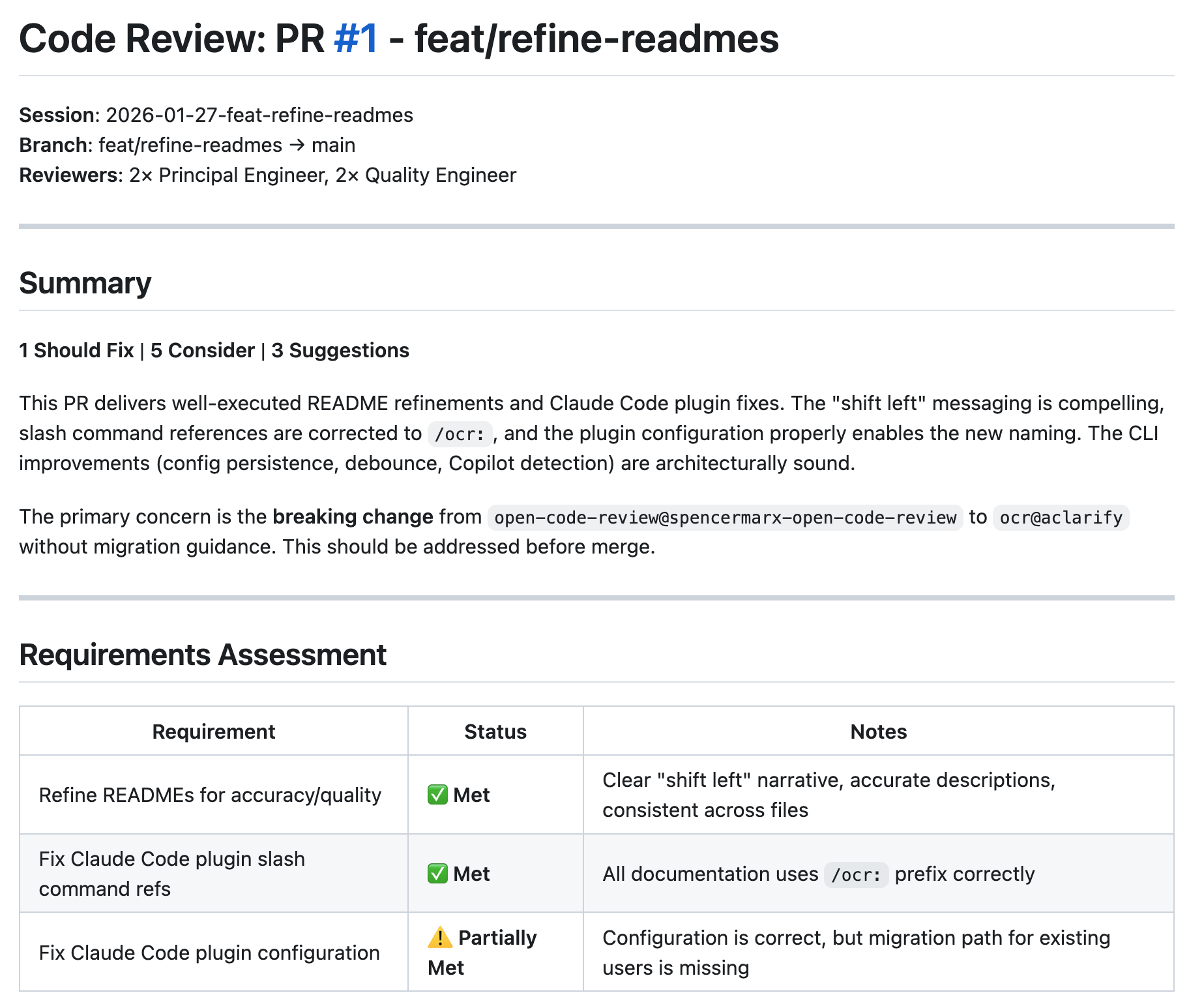
Task: Click the bold breaking change text
Action: pyautogui.click(x=354, y=516)
